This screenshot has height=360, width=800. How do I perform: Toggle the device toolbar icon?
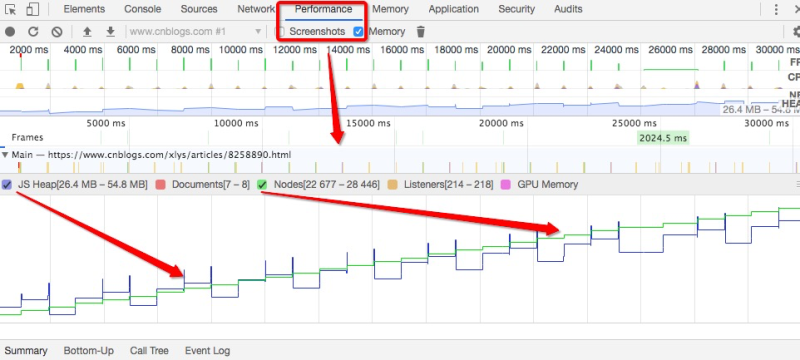click(x=33, y=9)
